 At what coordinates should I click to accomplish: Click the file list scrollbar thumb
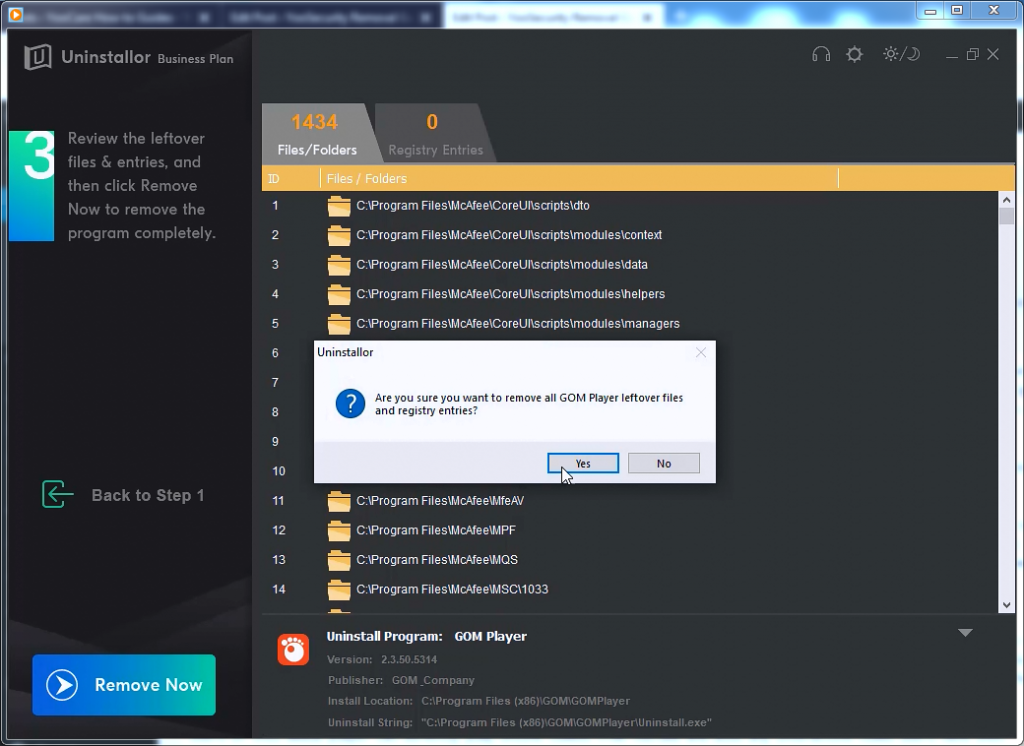pyautogui.click(x=1006, y=216)
